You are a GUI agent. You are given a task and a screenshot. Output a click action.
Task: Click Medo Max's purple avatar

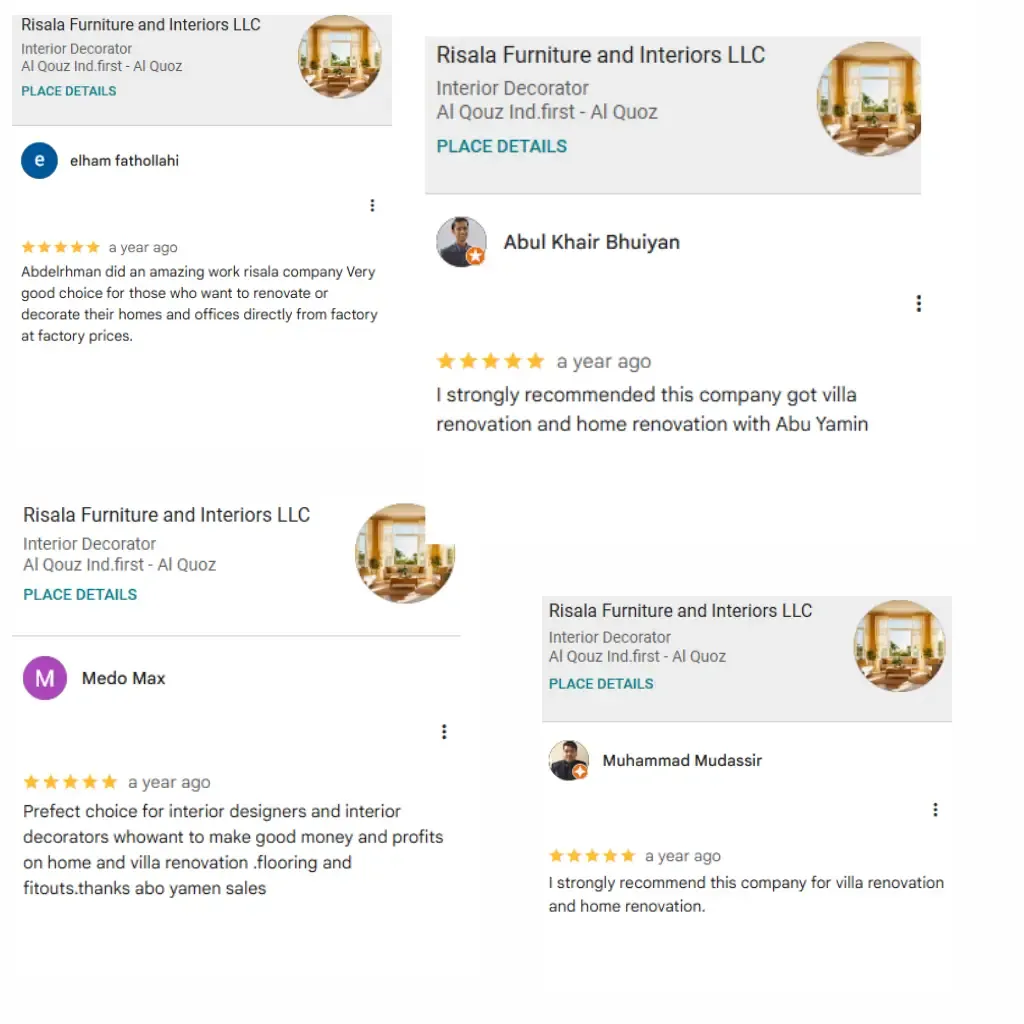pyautogui.click(x=44, y=678)
